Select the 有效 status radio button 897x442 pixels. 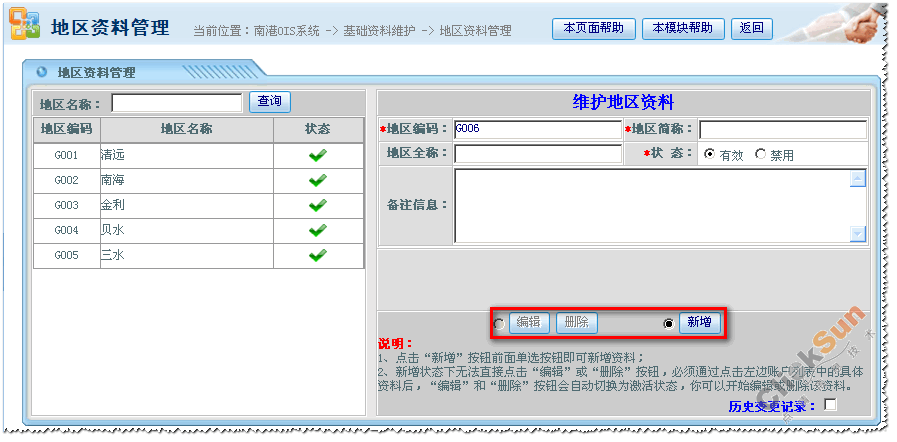(709, 154)
